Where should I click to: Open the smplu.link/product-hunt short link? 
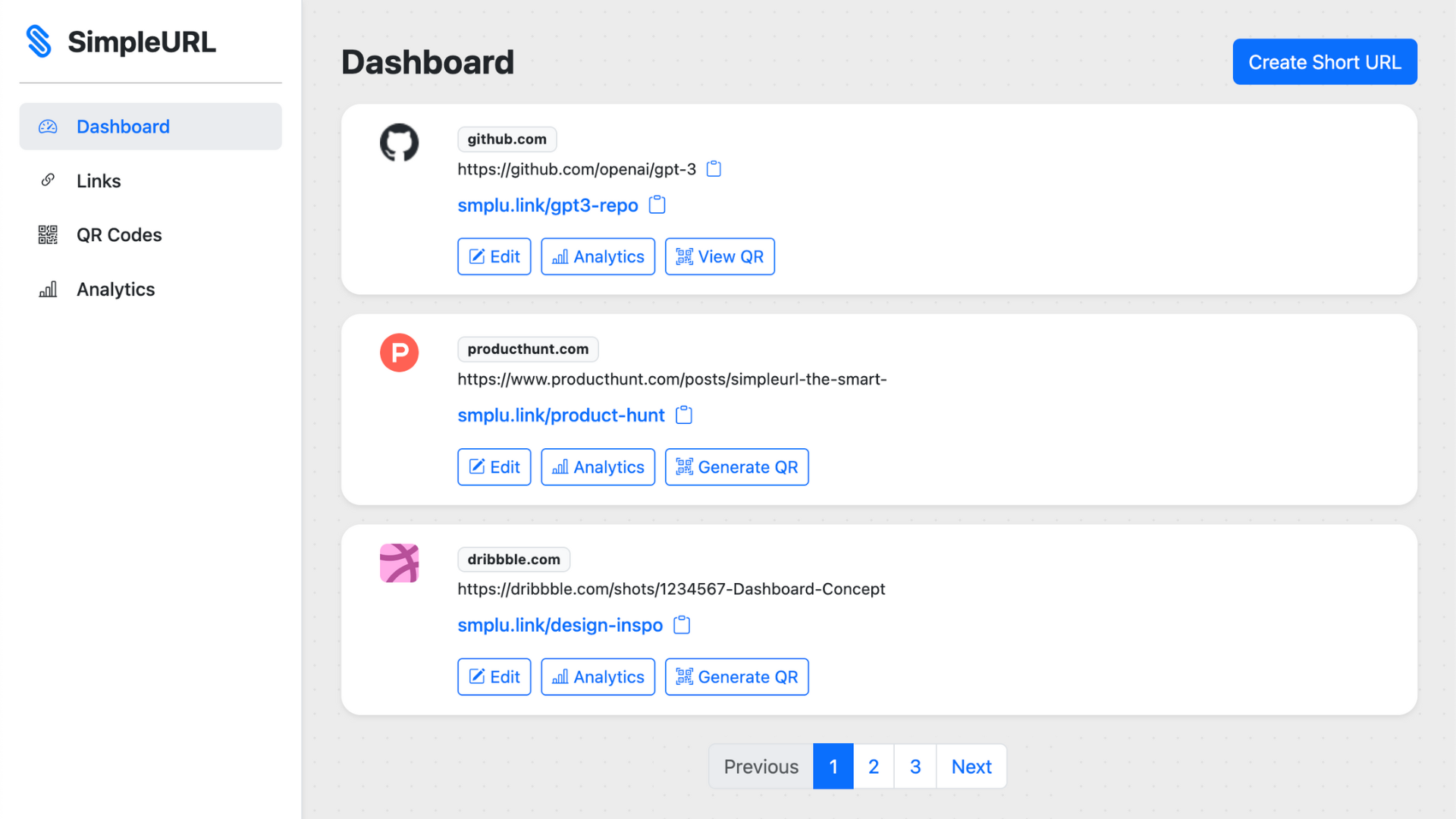pos(560,416)
